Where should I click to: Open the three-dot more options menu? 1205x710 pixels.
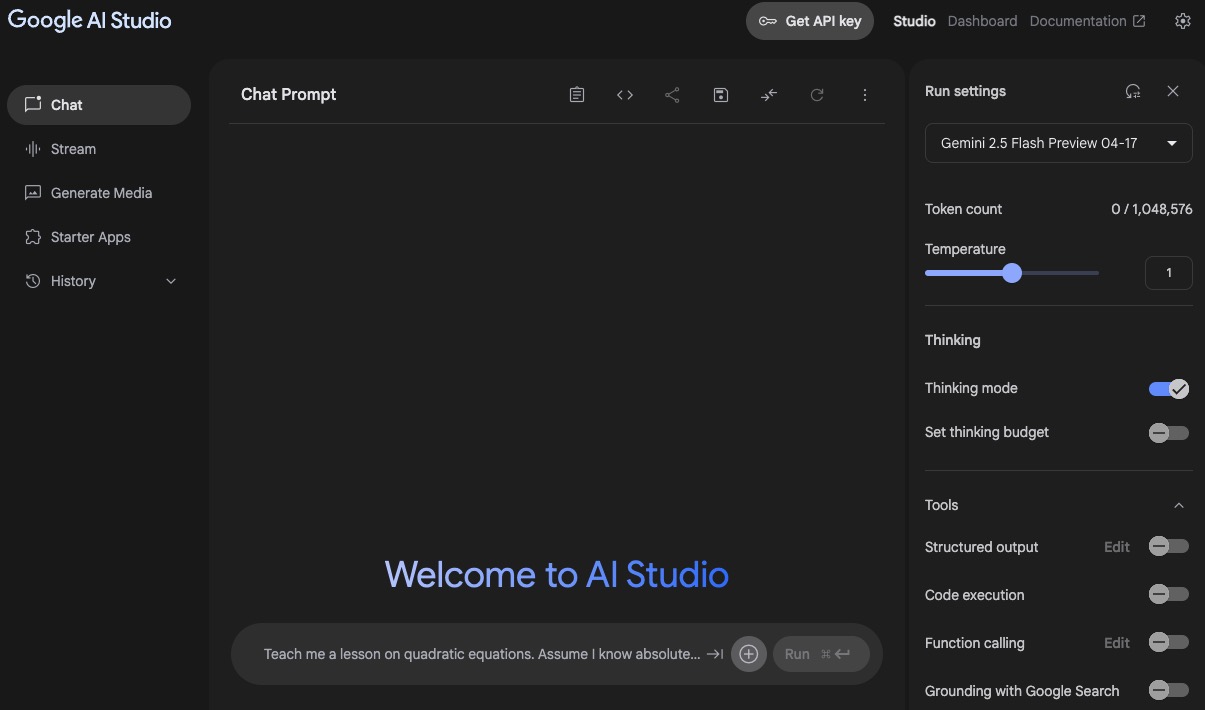coord(865,95)
